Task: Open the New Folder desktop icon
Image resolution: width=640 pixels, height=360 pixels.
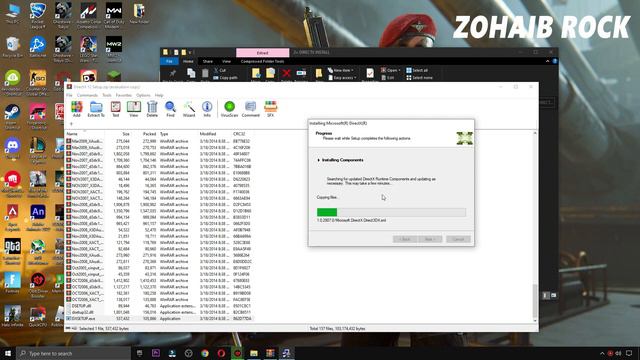Action: (139, 13)
